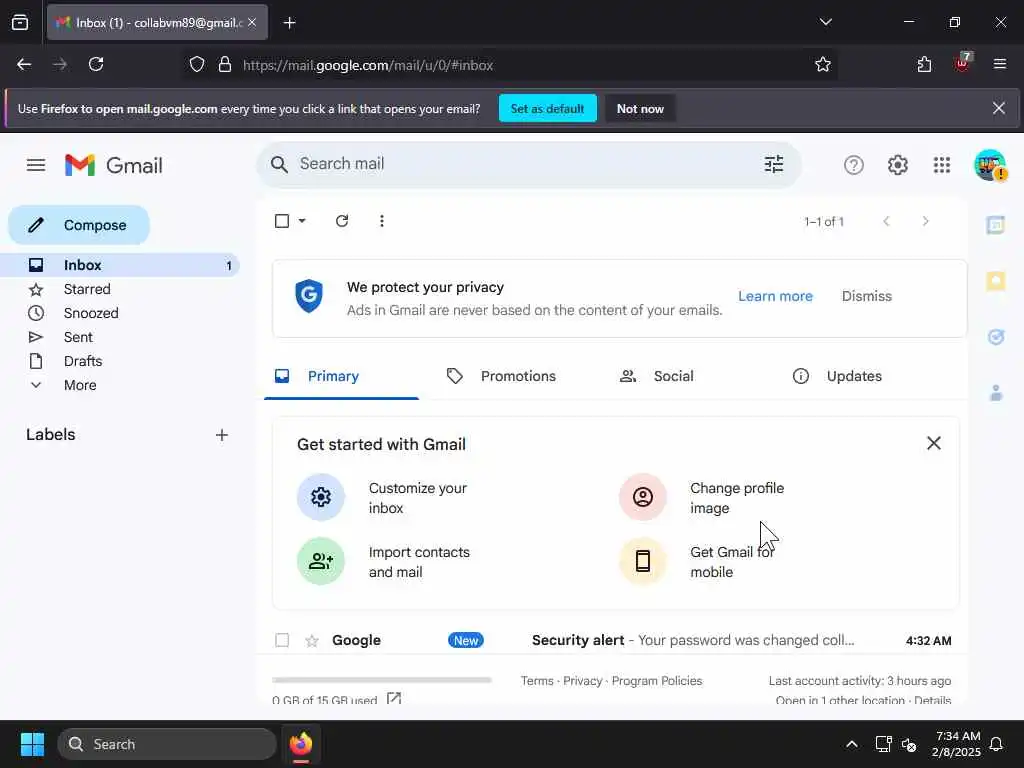This screenshot has width=1024, height=768.
Task: Choose Customize your inbox
Action: 383,498
